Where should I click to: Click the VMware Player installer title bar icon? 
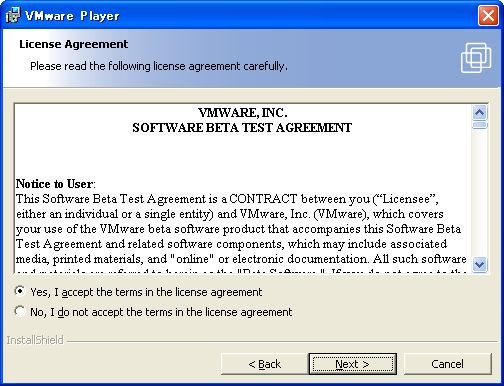click(13, 15)
